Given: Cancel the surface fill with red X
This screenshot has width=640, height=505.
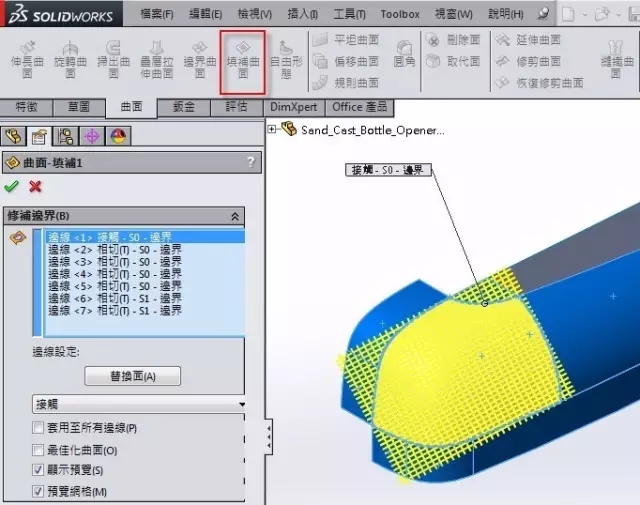Looking at the screenshot, I should point(36,187).
